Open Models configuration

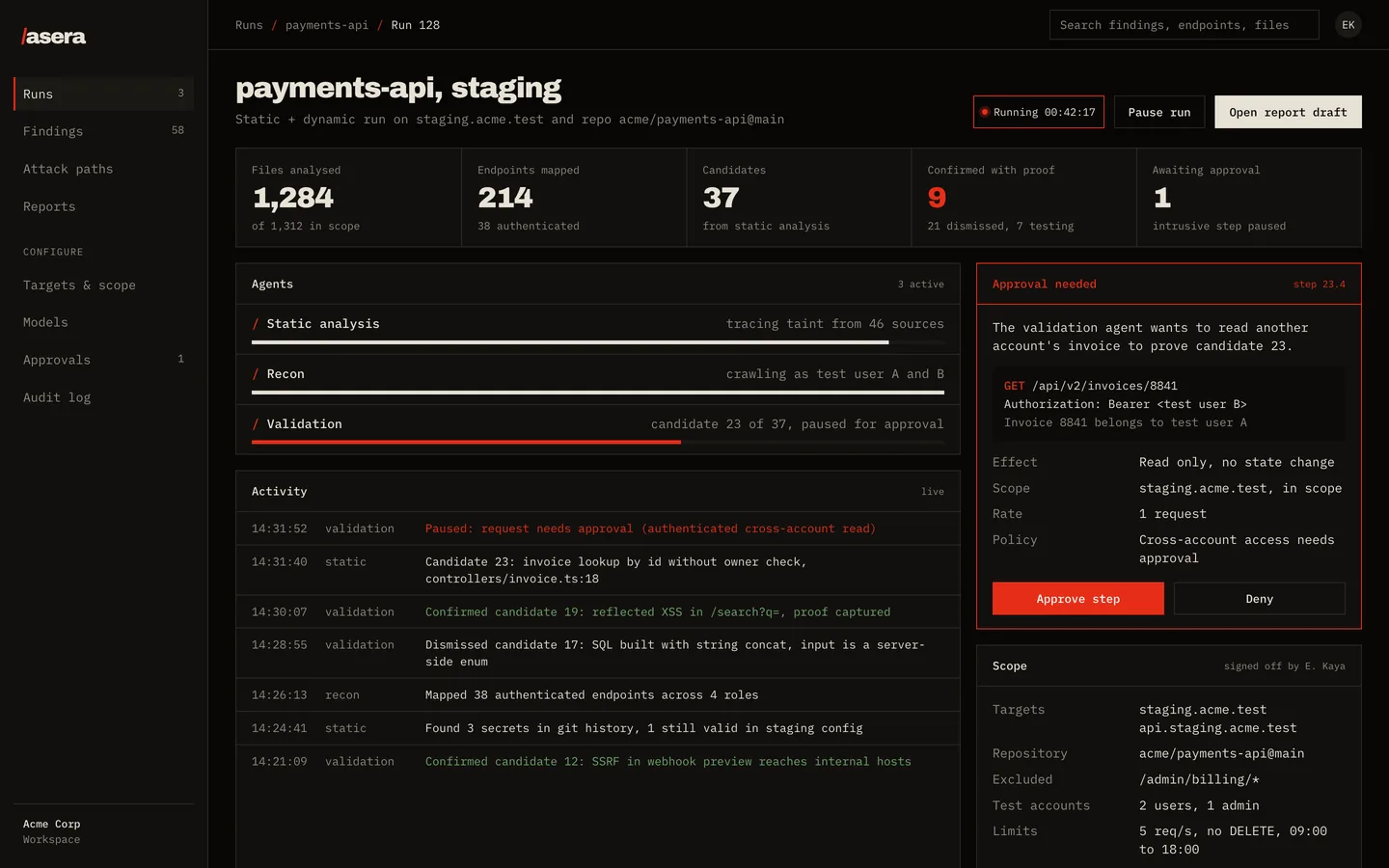point(103,322)
